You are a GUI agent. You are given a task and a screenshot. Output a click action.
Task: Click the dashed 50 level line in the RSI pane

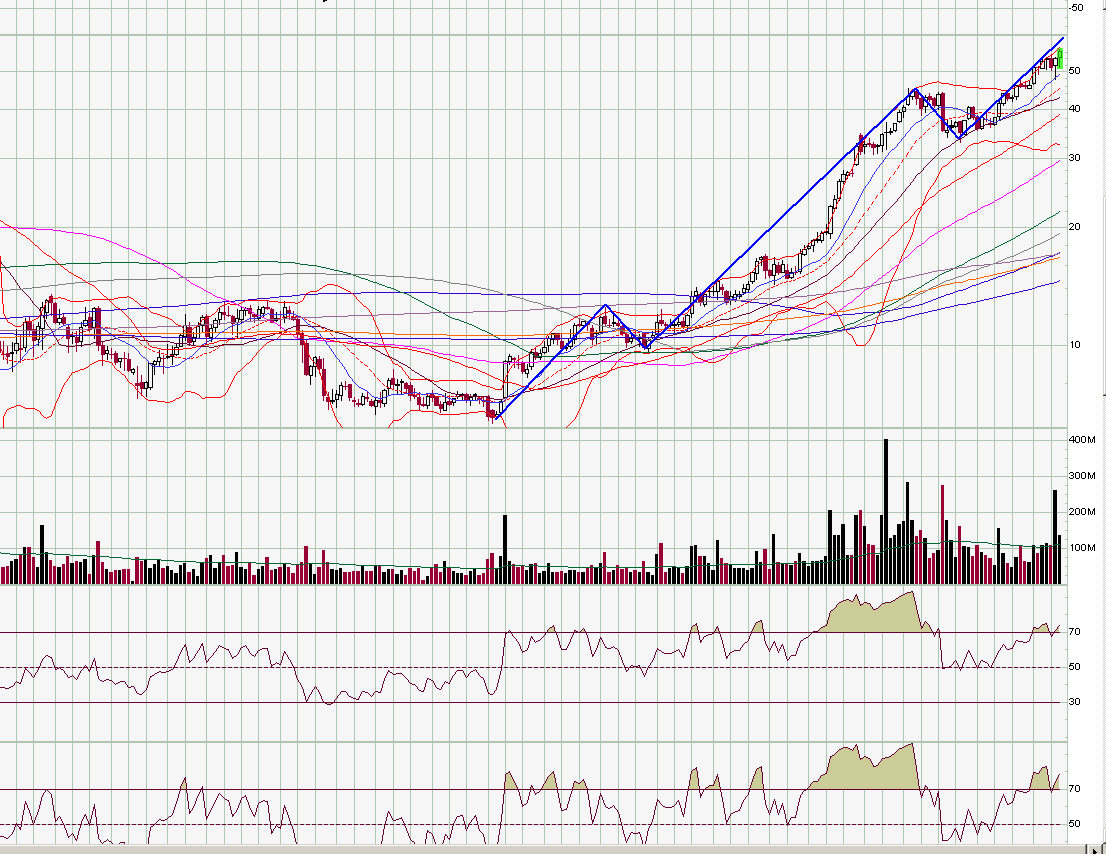coord(300,666)
